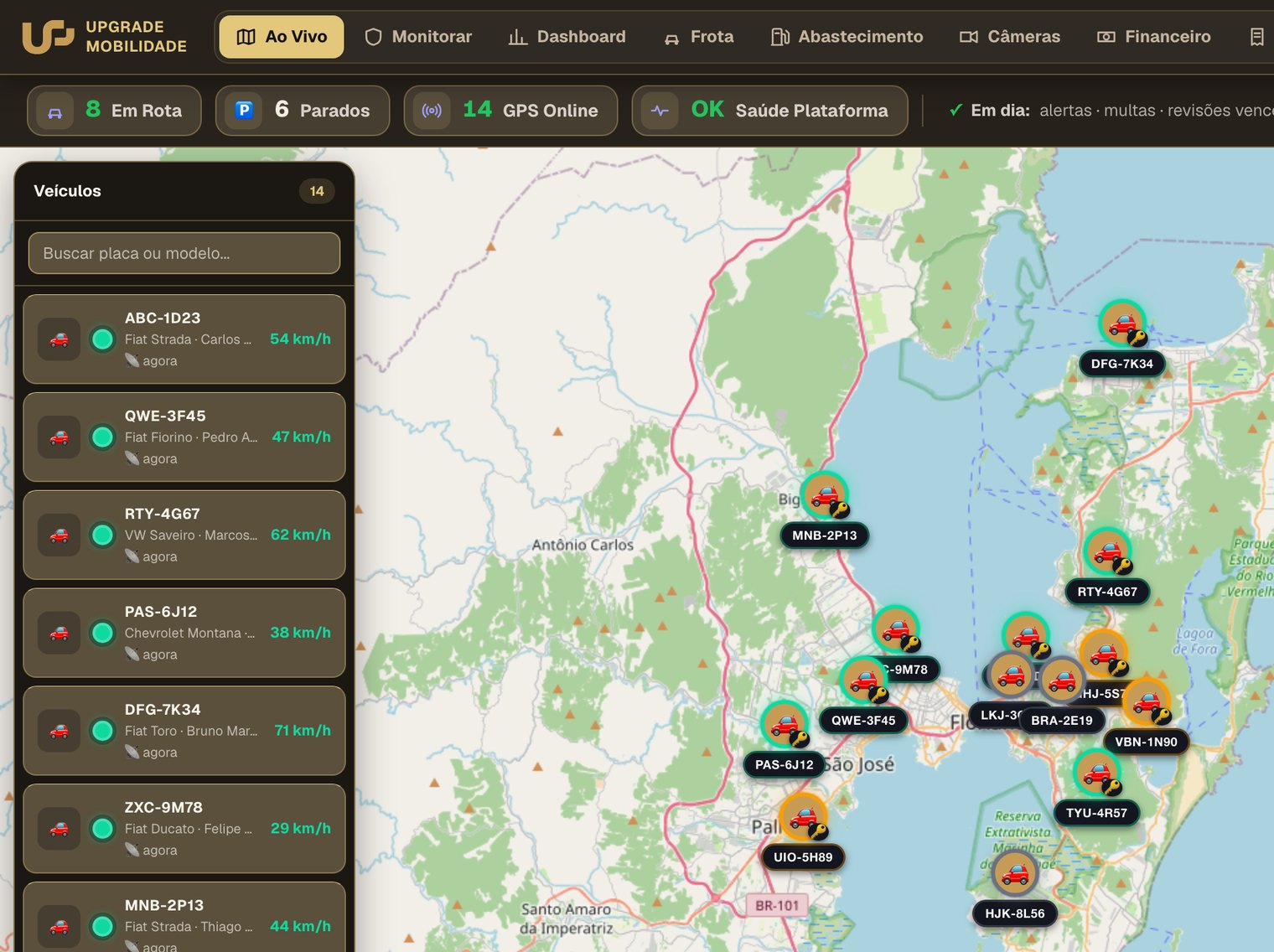The image size is (1274, 952).
Task: Click the pulse icon beside Saúde Plataforma
Action: tap(660, 110)
